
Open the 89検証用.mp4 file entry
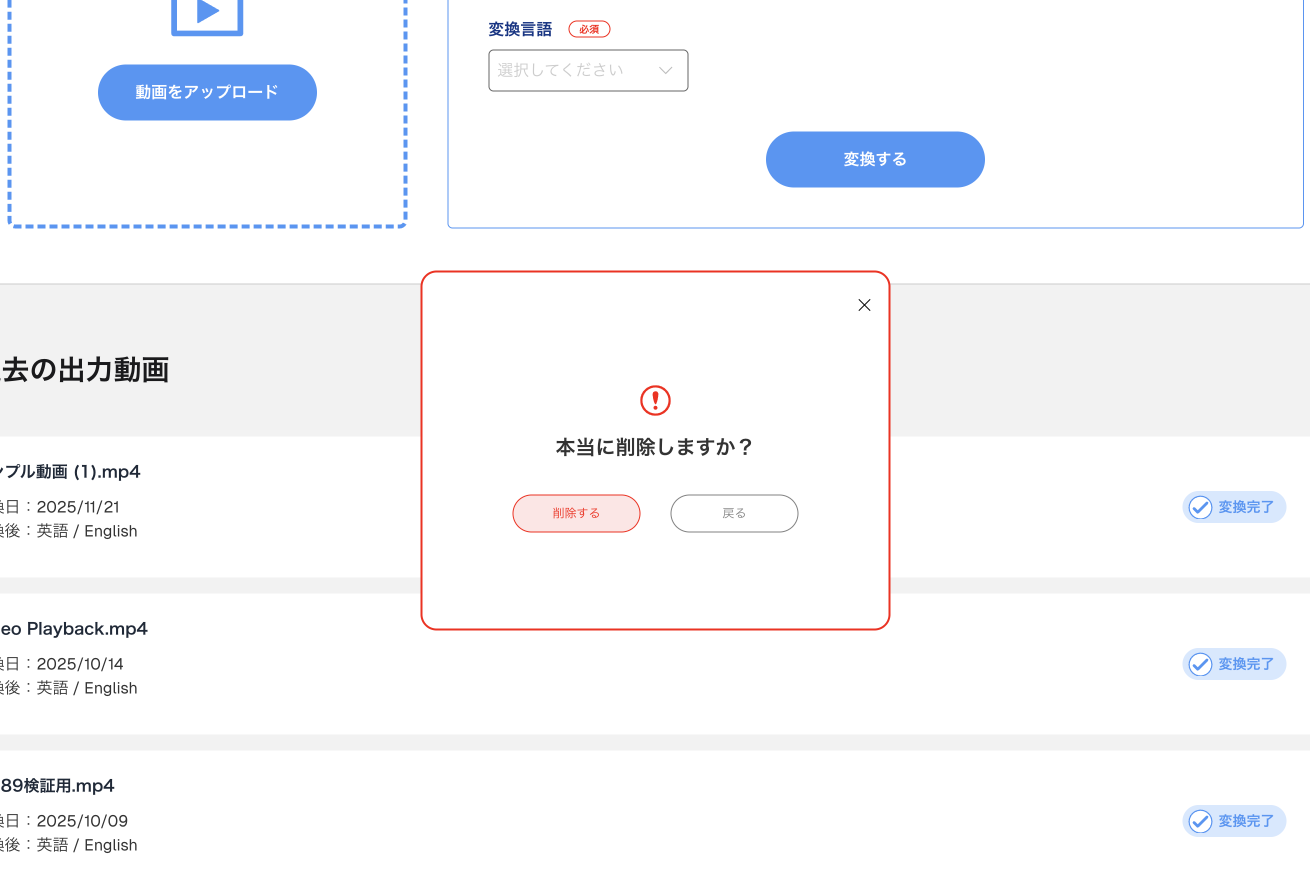pyautogui.click(x=58, y=786)
